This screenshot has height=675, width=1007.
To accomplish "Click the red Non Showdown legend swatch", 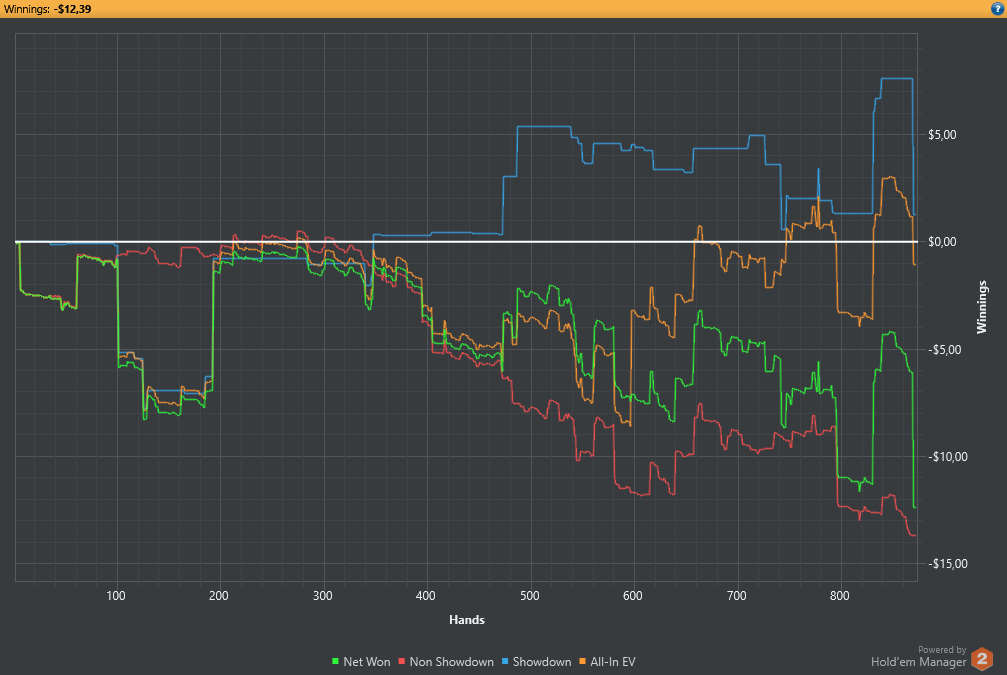I will (x=402, y=662).
